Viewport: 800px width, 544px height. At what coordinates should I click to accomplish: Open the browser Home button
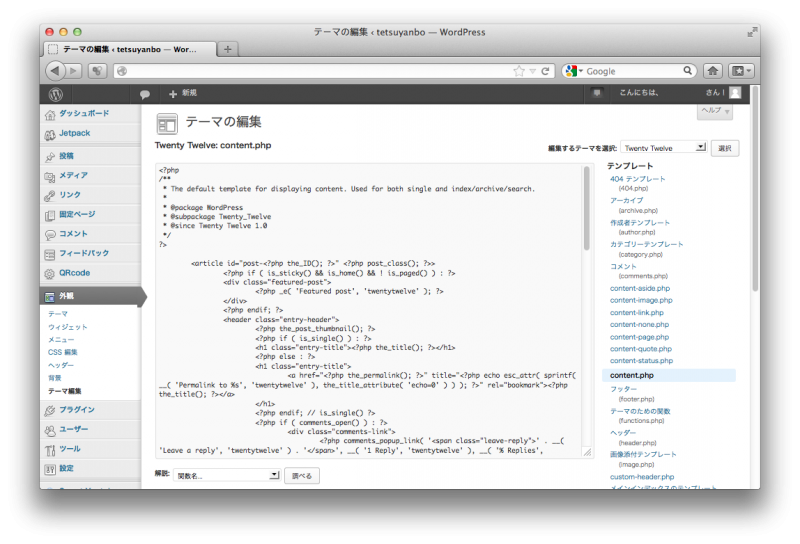pos(713,71)
